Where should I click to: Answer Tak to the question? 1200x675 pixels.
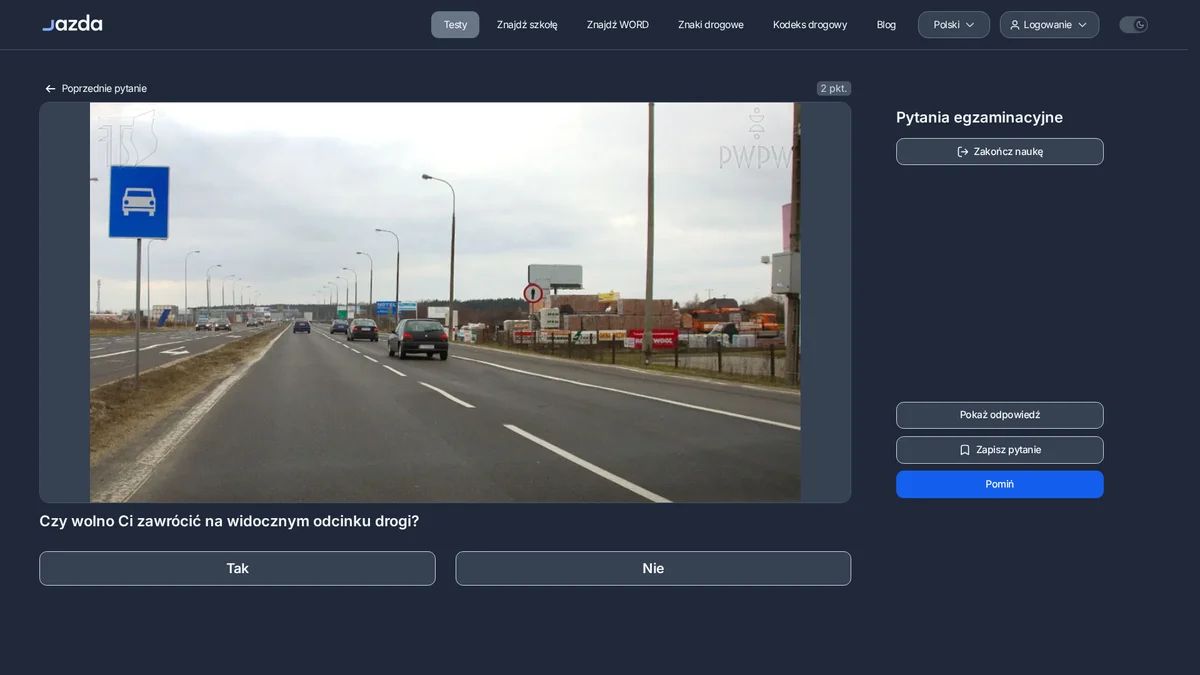coord(237,568)
